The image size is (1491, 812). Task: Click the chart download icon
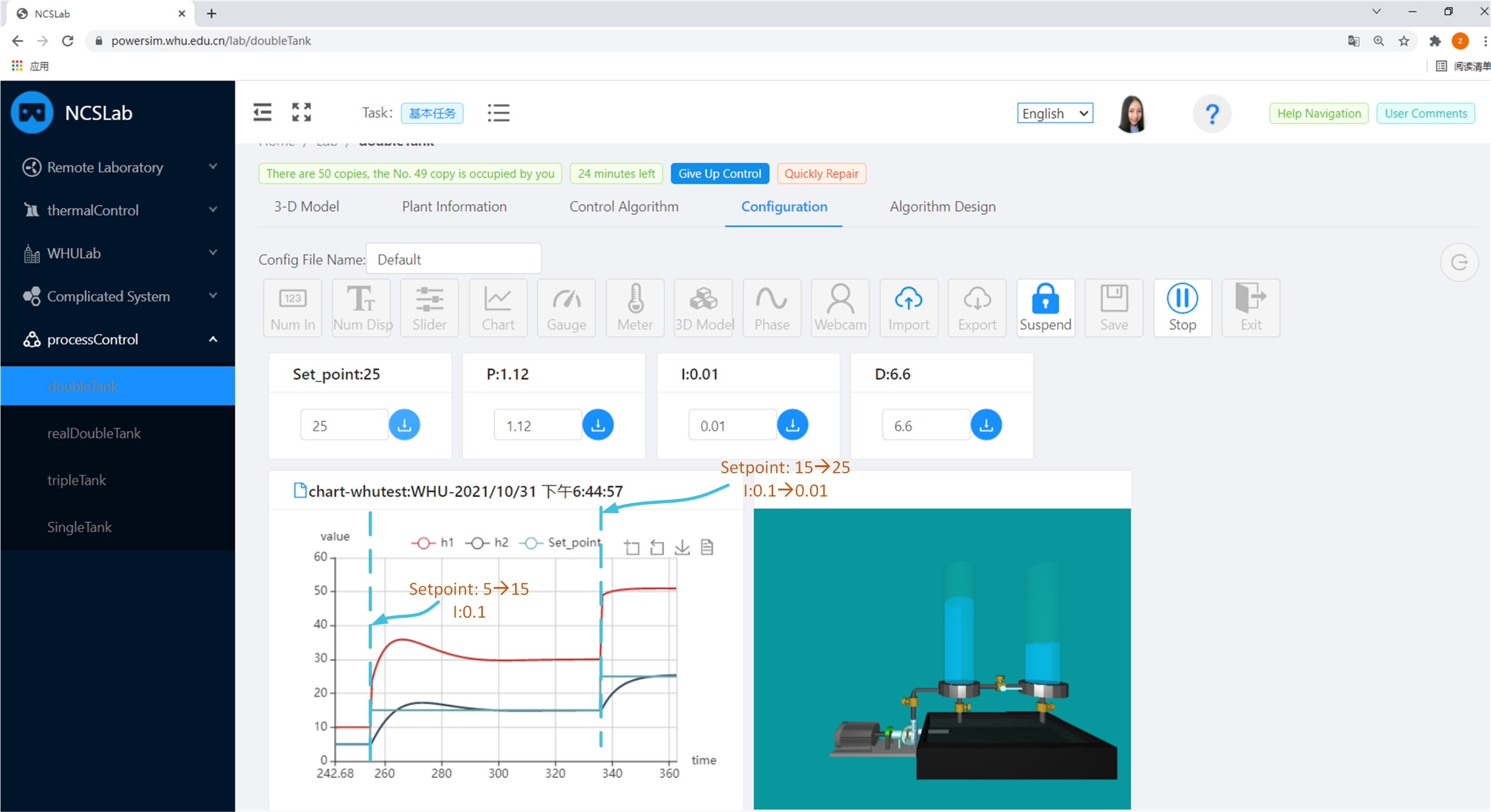682,547
